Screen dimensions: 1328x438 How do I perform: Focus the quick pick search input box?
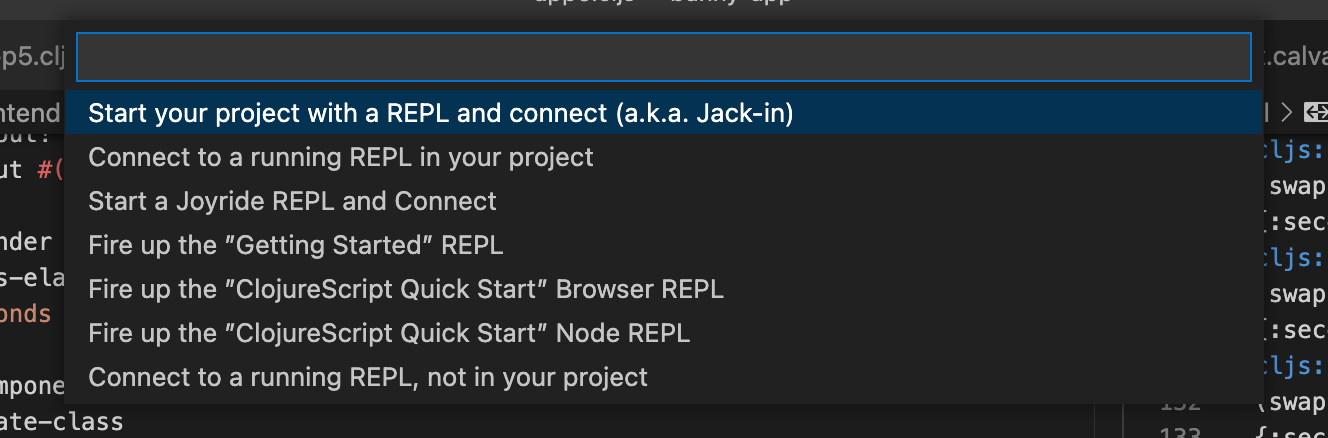(x=663, y=57)
